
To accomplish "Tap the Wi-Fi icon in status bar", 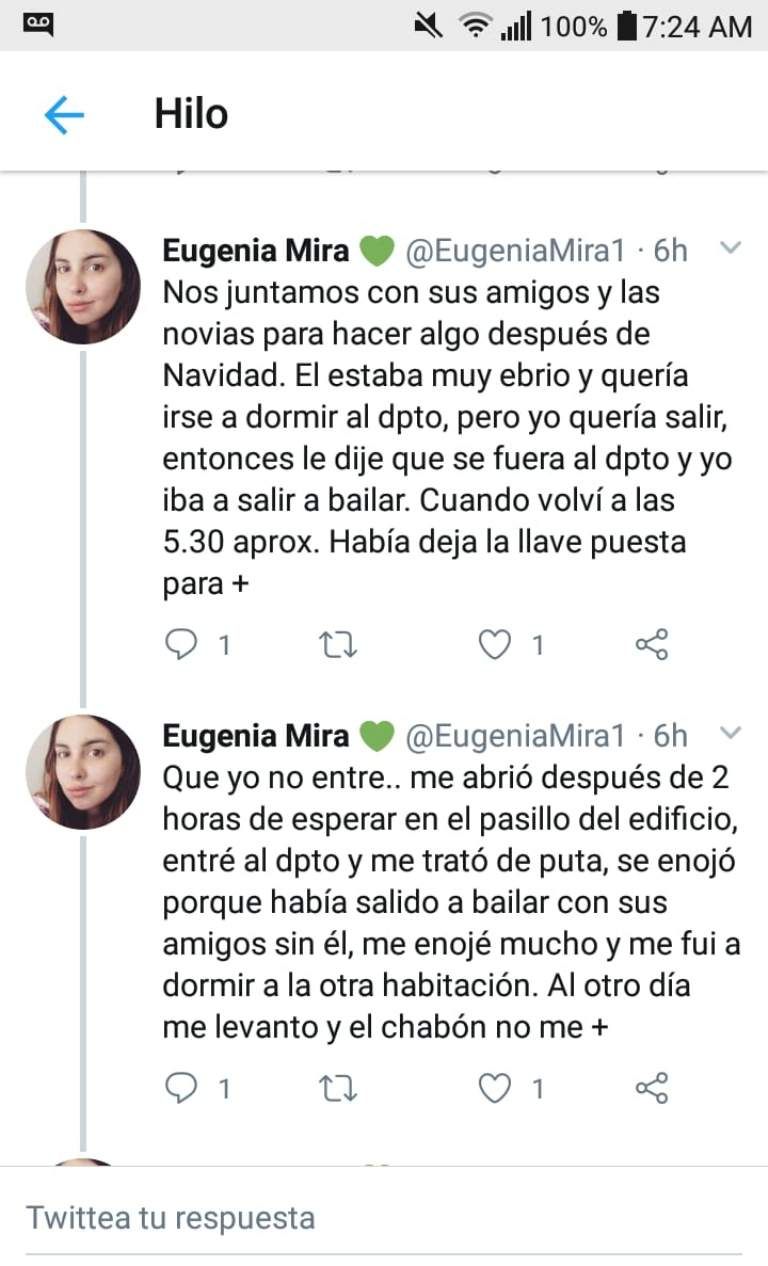I will (476, 26).
